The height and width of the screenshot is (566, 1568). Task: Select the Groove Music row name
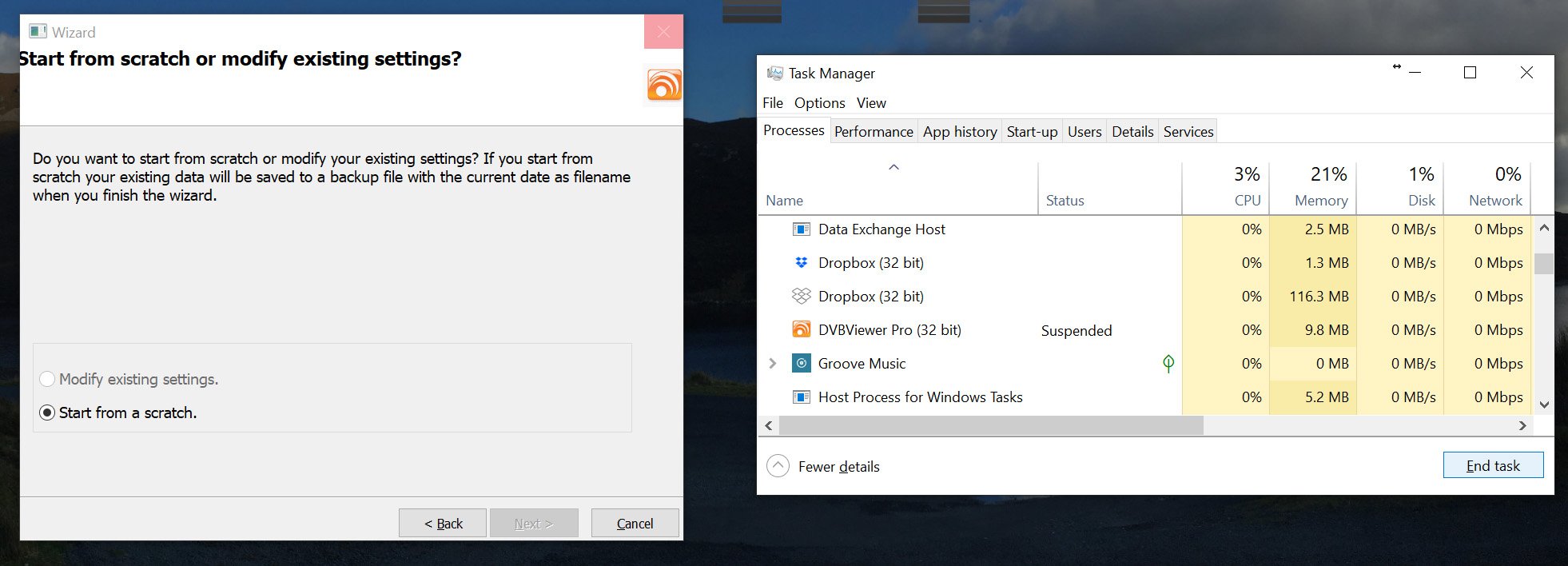coord(862,364)
